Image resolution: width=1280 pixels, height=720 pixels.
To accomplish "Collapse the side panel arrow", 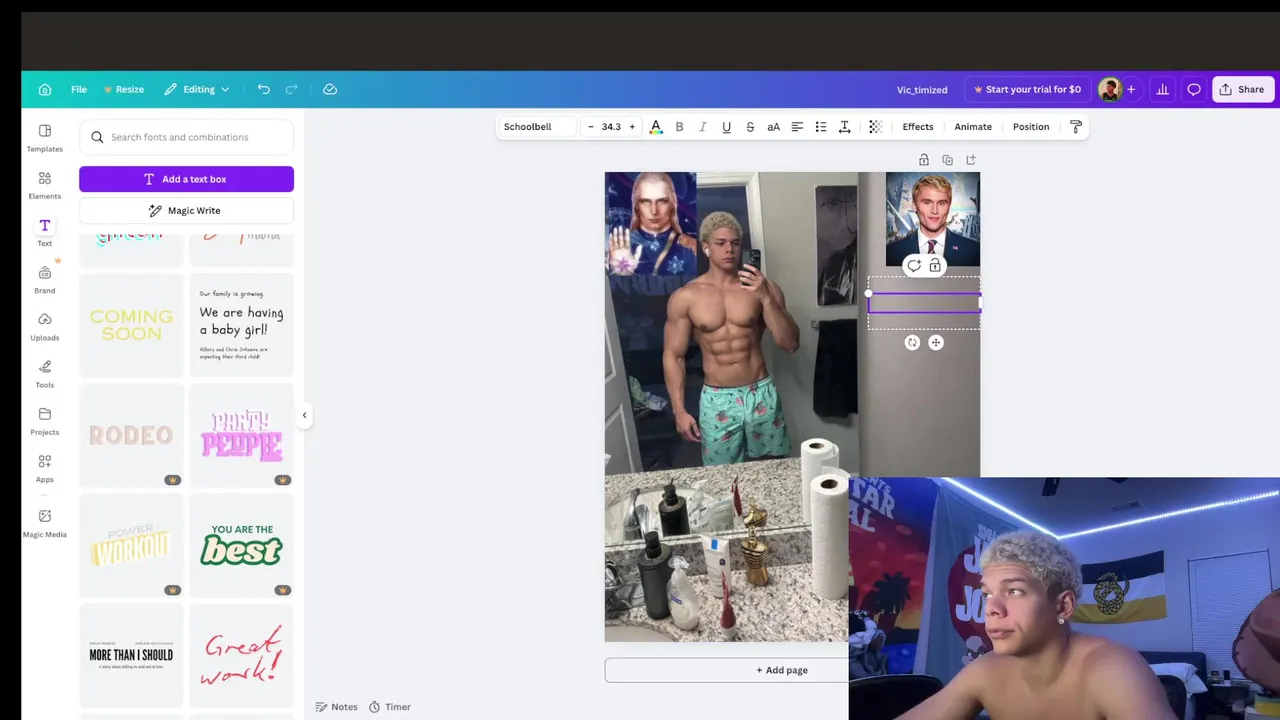I will pos(305,415).
